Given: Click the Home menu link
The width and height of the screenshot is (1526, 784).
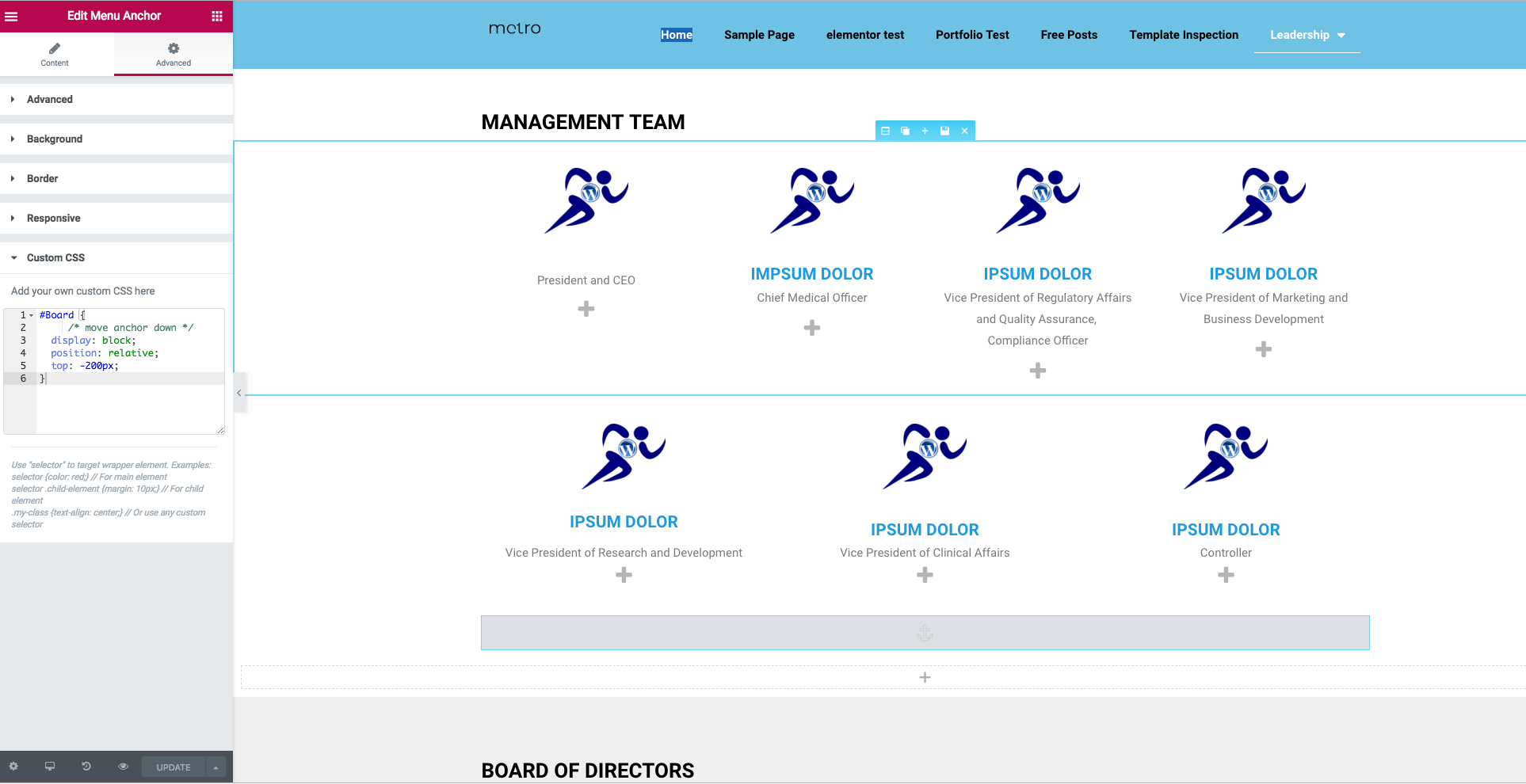Looking at the screenshot, I should [677, 35].
